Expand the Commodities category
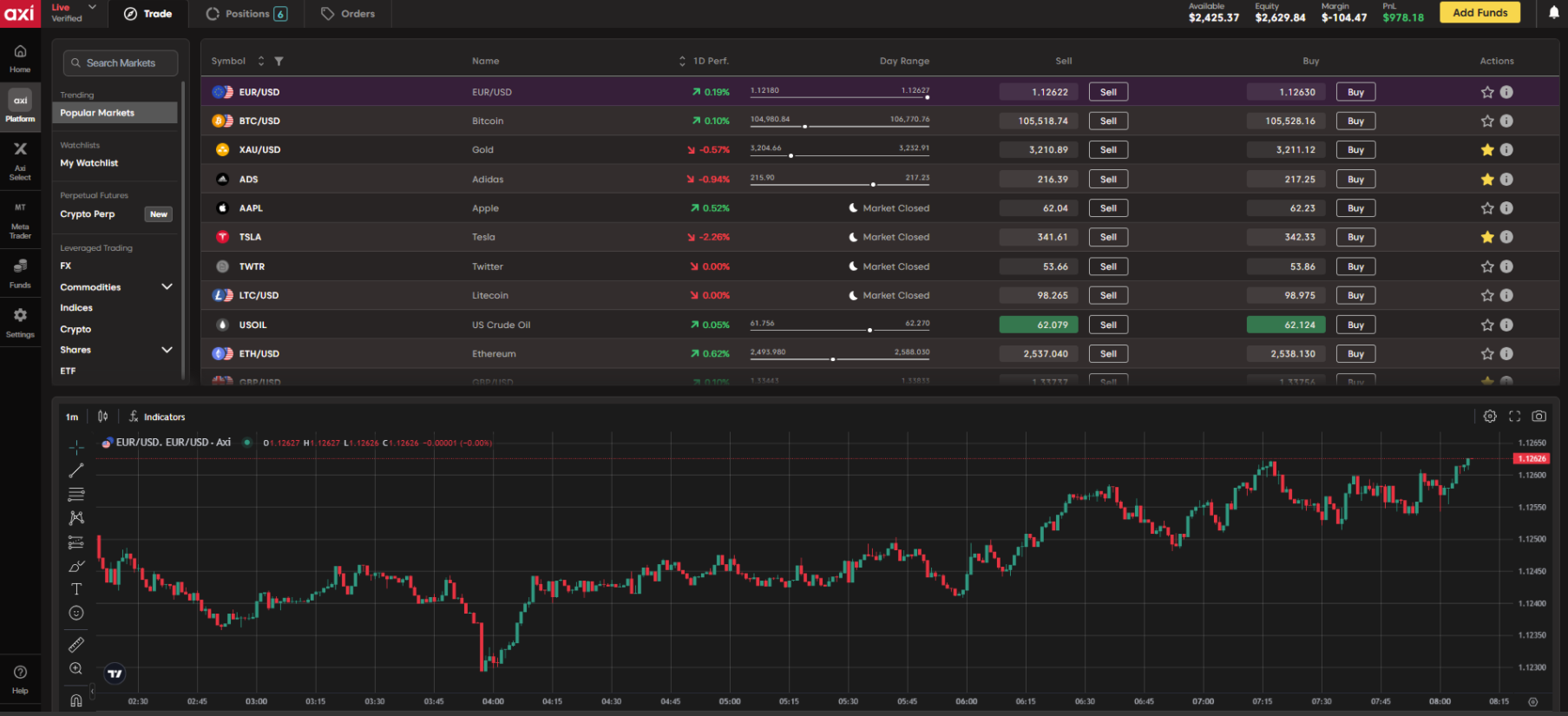The image size is (1568, 716). pos(167,287)
